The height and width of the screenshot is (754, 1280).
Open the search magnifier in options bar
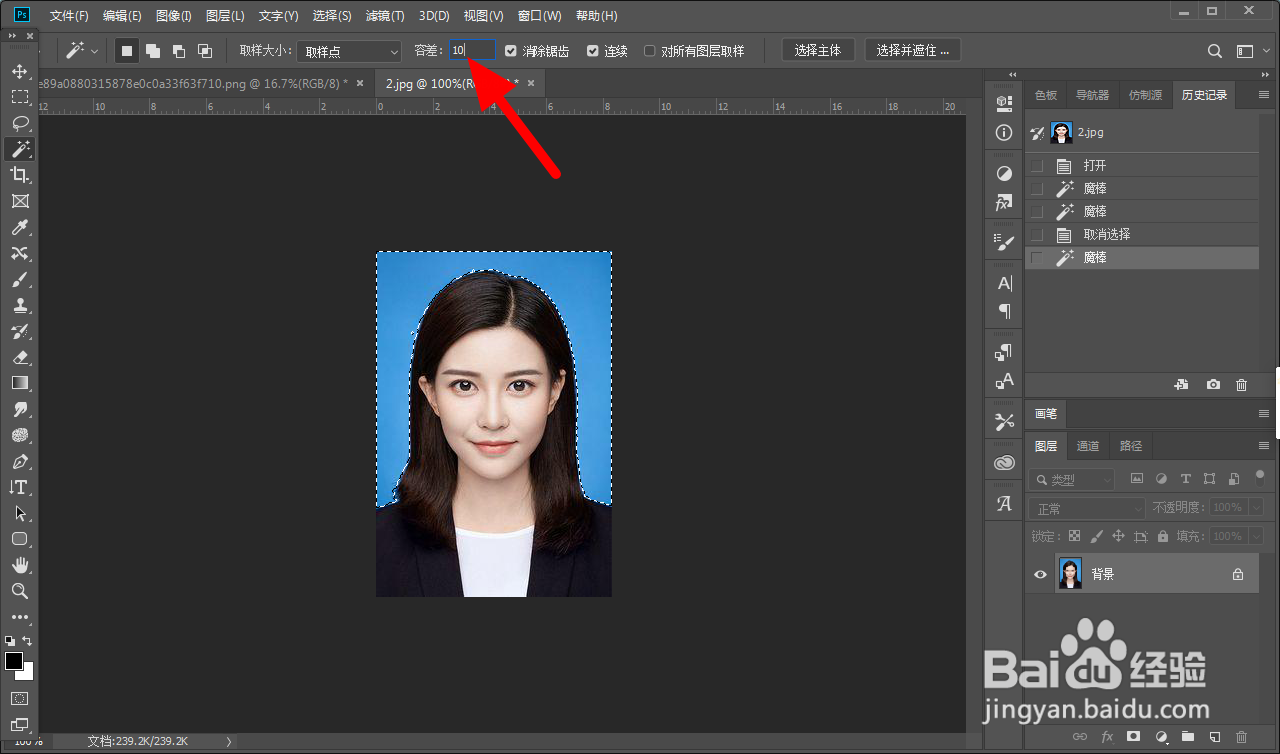tap(1215, 51)
